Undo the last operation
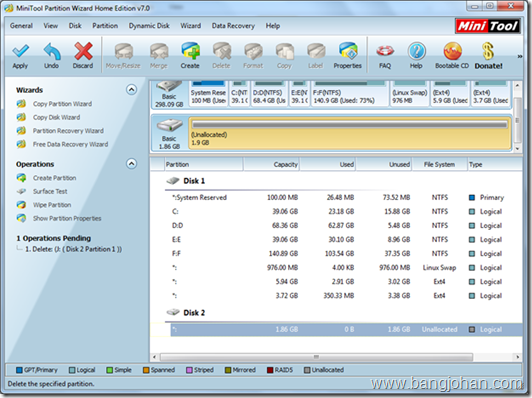532x398 pixels. [x=52, y=51]
